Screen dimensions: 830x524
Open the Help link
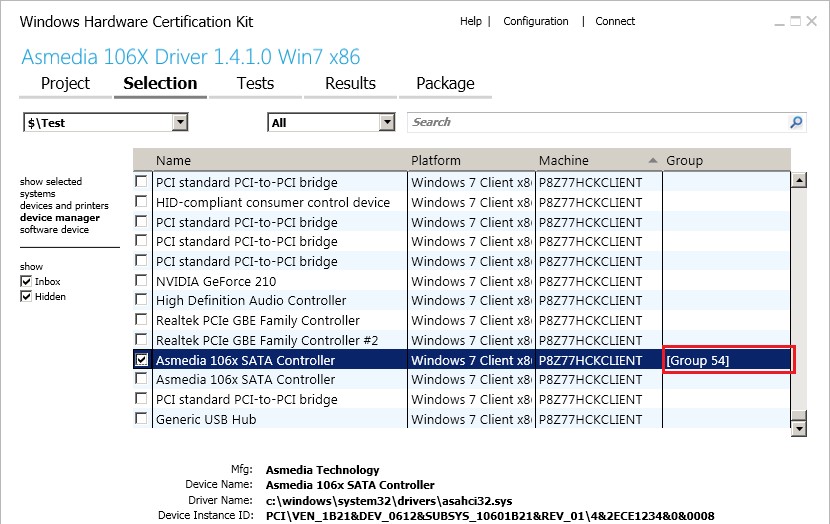[x=471, y=21]
